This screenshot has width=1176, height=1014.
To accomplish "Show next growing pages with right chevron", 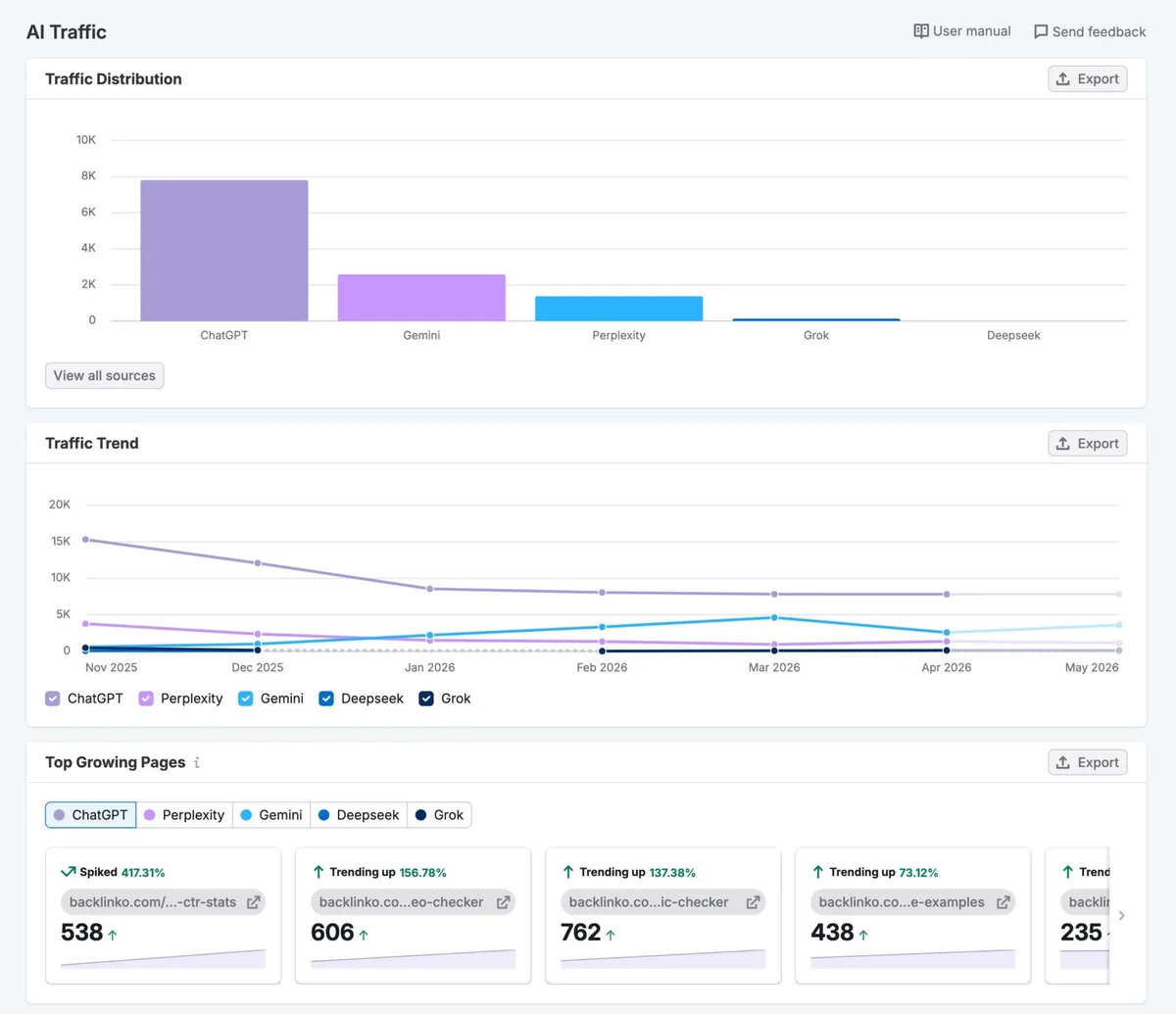I will 1122,916.
